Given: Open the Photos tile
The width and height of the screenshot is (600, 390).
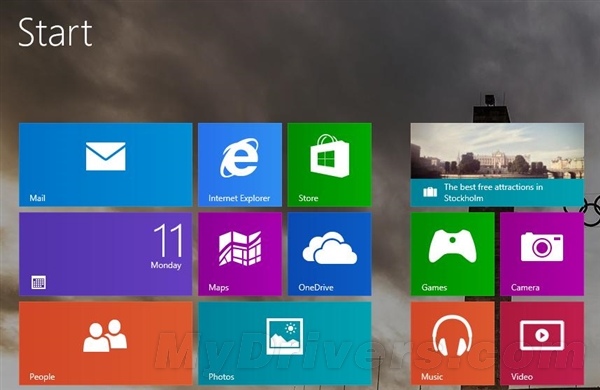Looking at the screenshot, I should 285,343.
